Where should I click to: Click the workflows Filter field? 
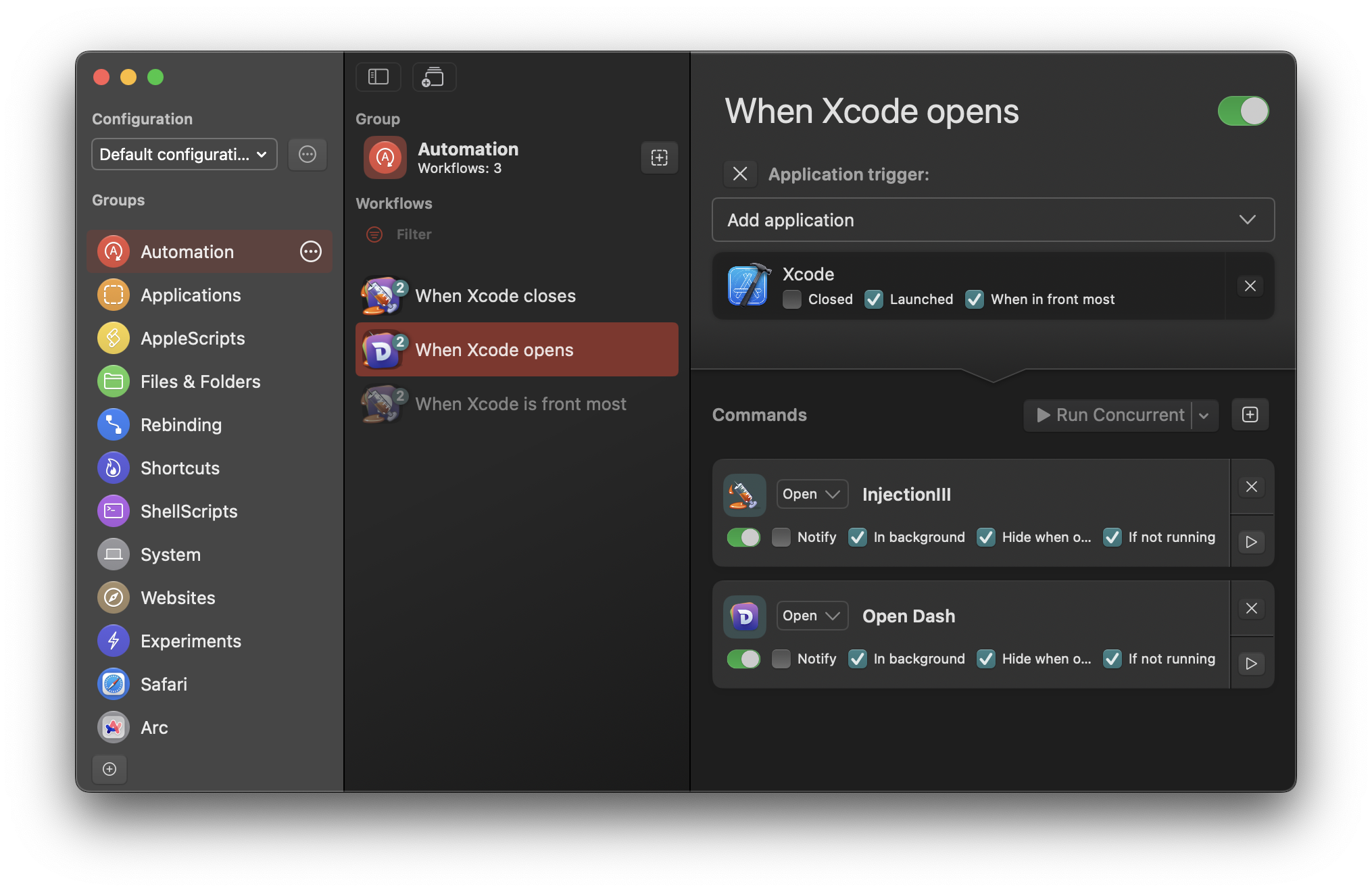pos(414,234)
